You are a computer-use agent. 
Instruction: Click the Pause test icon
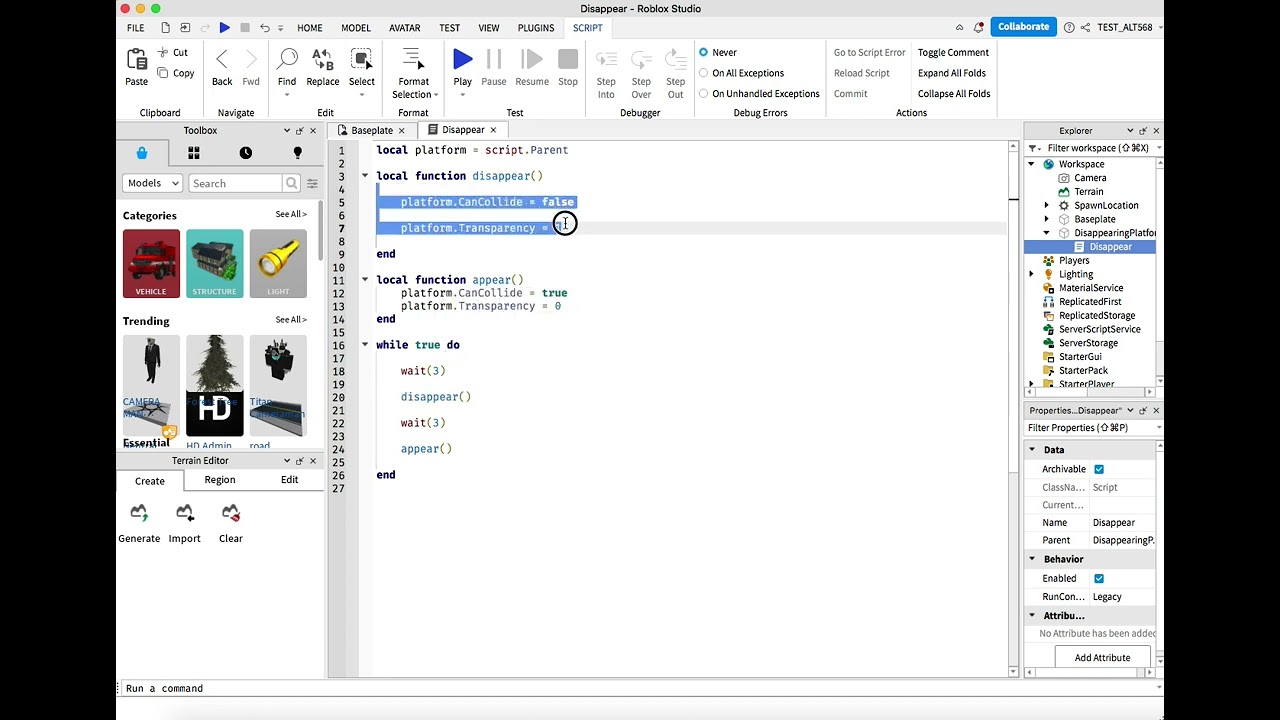pos(494,60)
